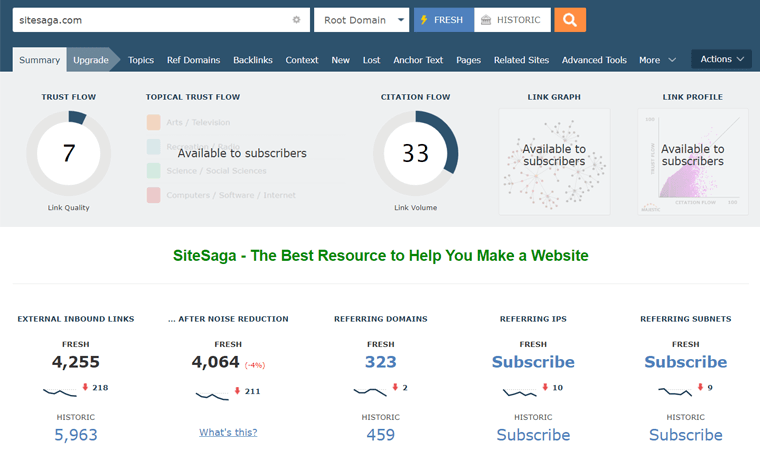Click the Citation Flow 33 gauge
Screen dimensions: 760x450
tap(415, 153)
